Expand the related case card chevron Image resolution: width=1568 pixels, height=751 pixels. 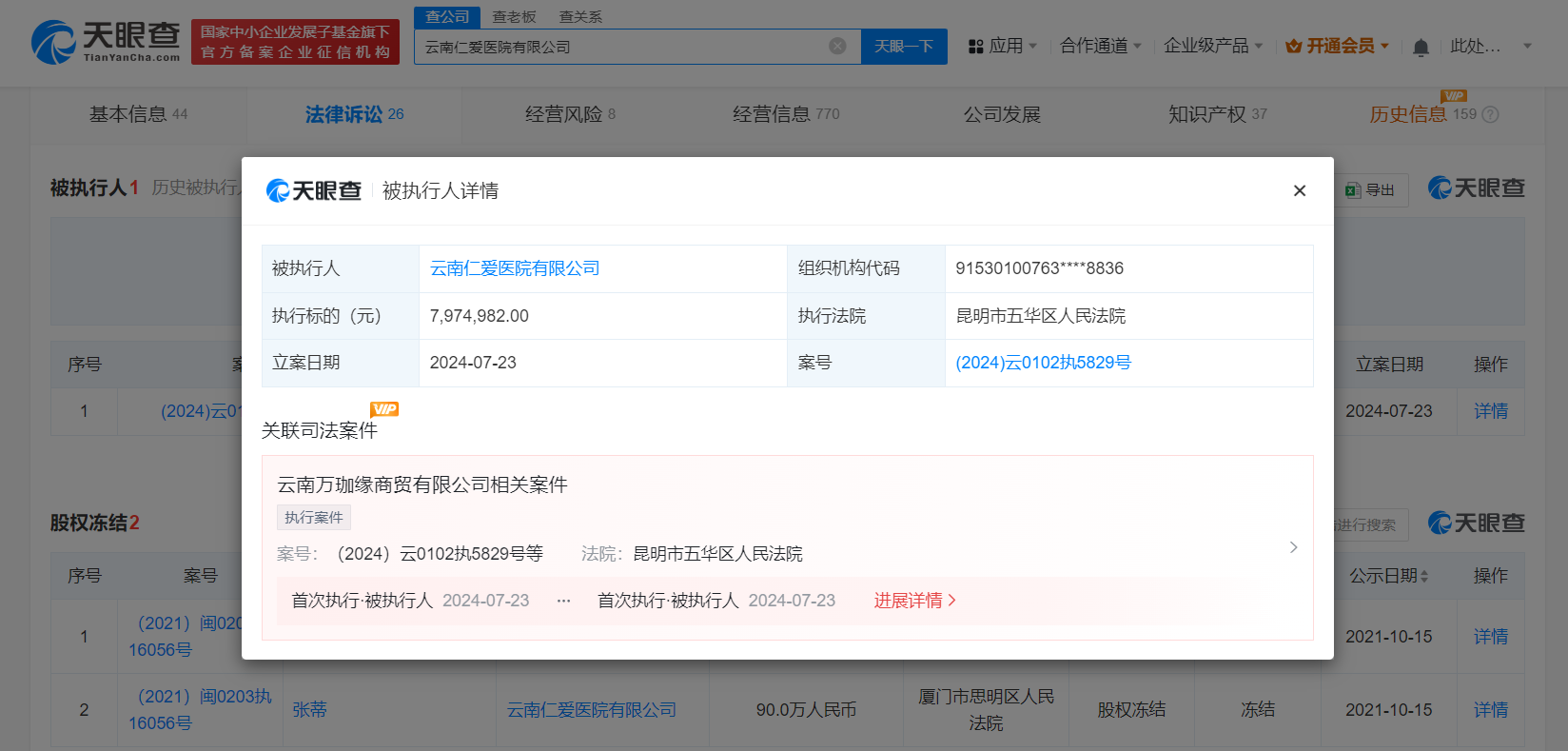click(1293, 547)
